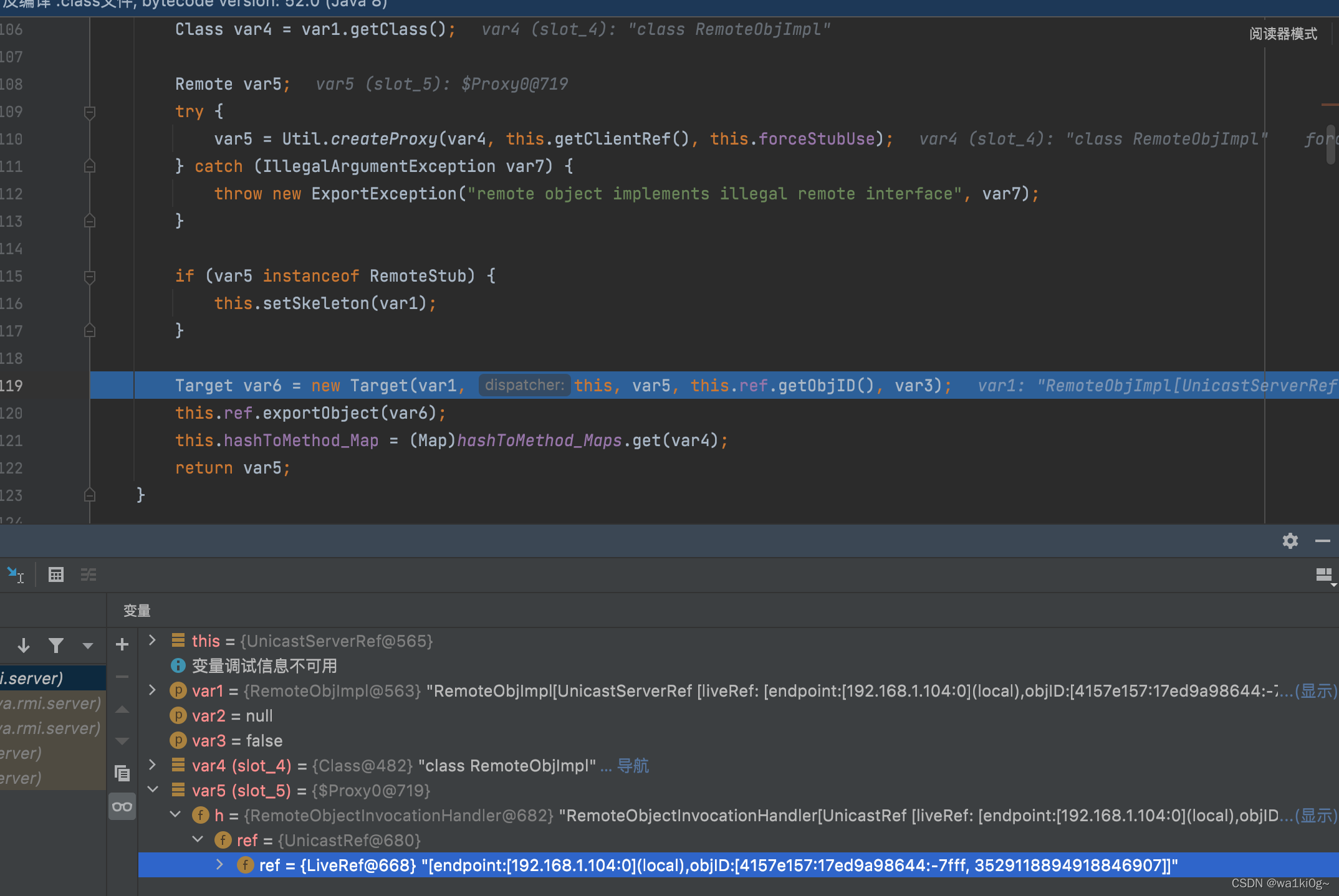The height and width of the screenshot is (896, 1339).
Task: Expand the ref LiveRef@668 node
Action: click(x=219, y=864)
